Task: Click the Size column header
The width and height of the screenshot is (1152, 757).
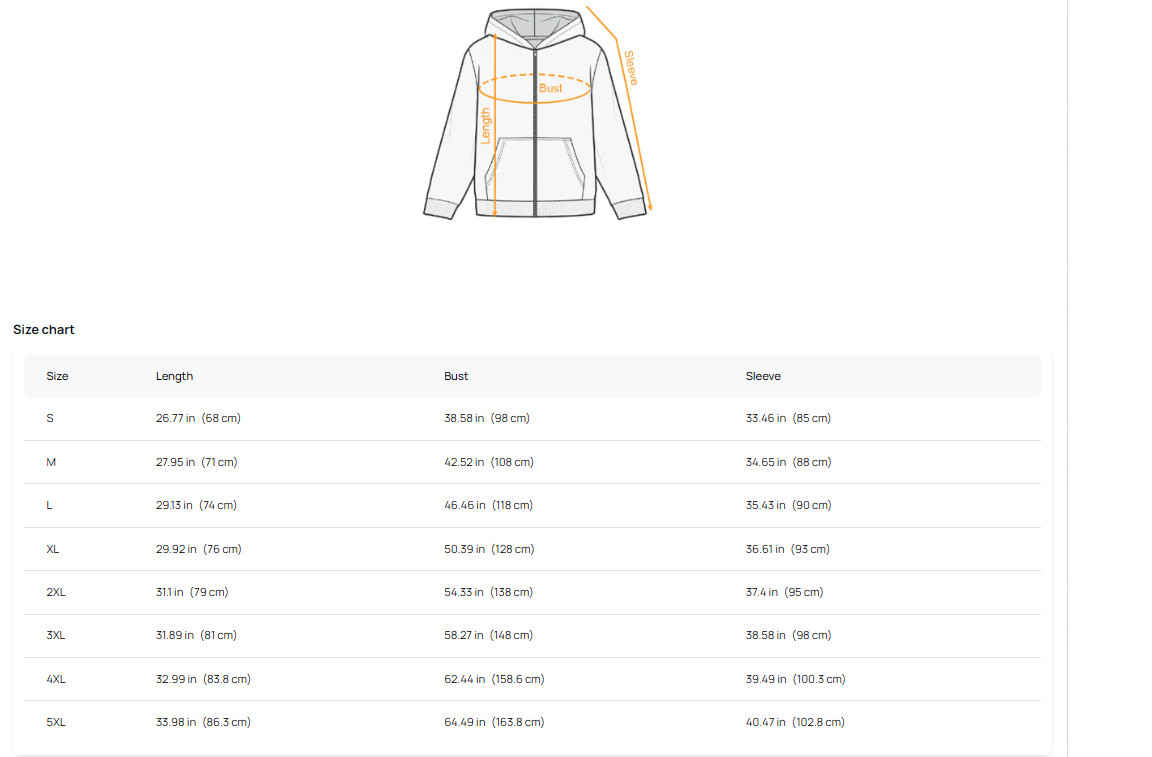Action: [57, 376]
